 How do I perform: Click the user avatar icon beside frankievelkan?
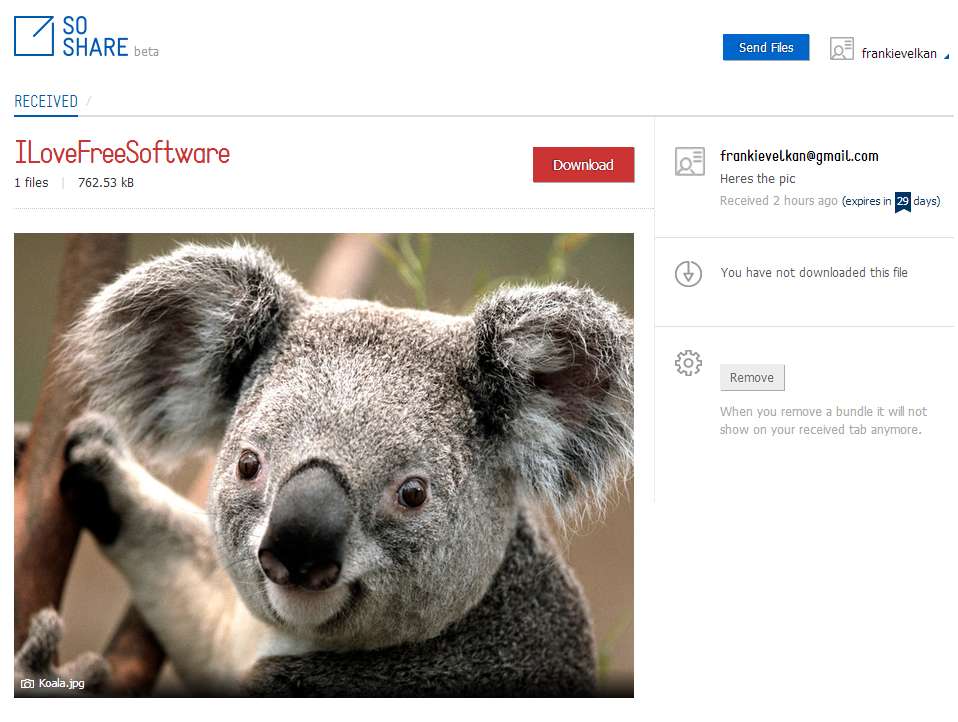coord(841,49)
